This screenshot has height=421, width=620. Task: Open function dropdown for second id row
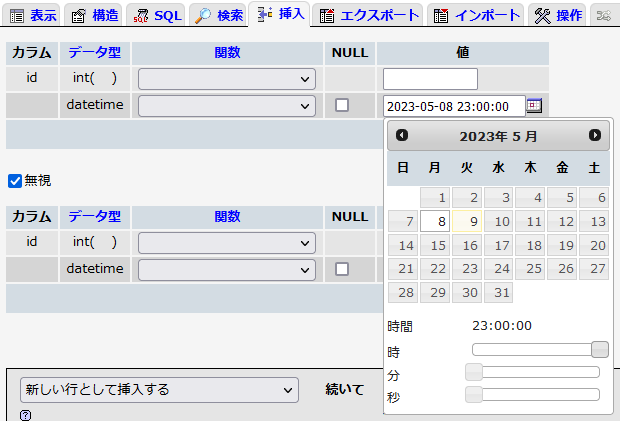tap(227, 243)
